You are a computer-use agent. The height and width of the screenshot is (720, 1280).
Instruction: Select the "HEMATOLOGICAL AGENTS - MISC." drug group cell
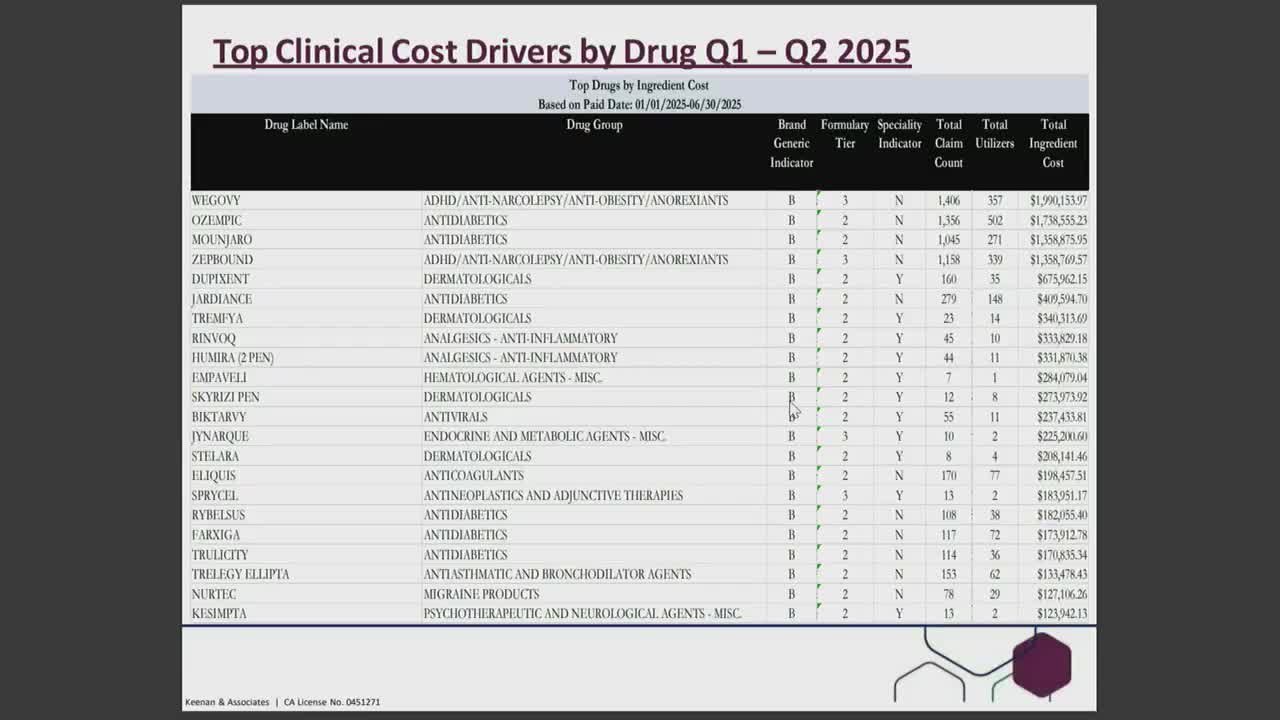513,378
